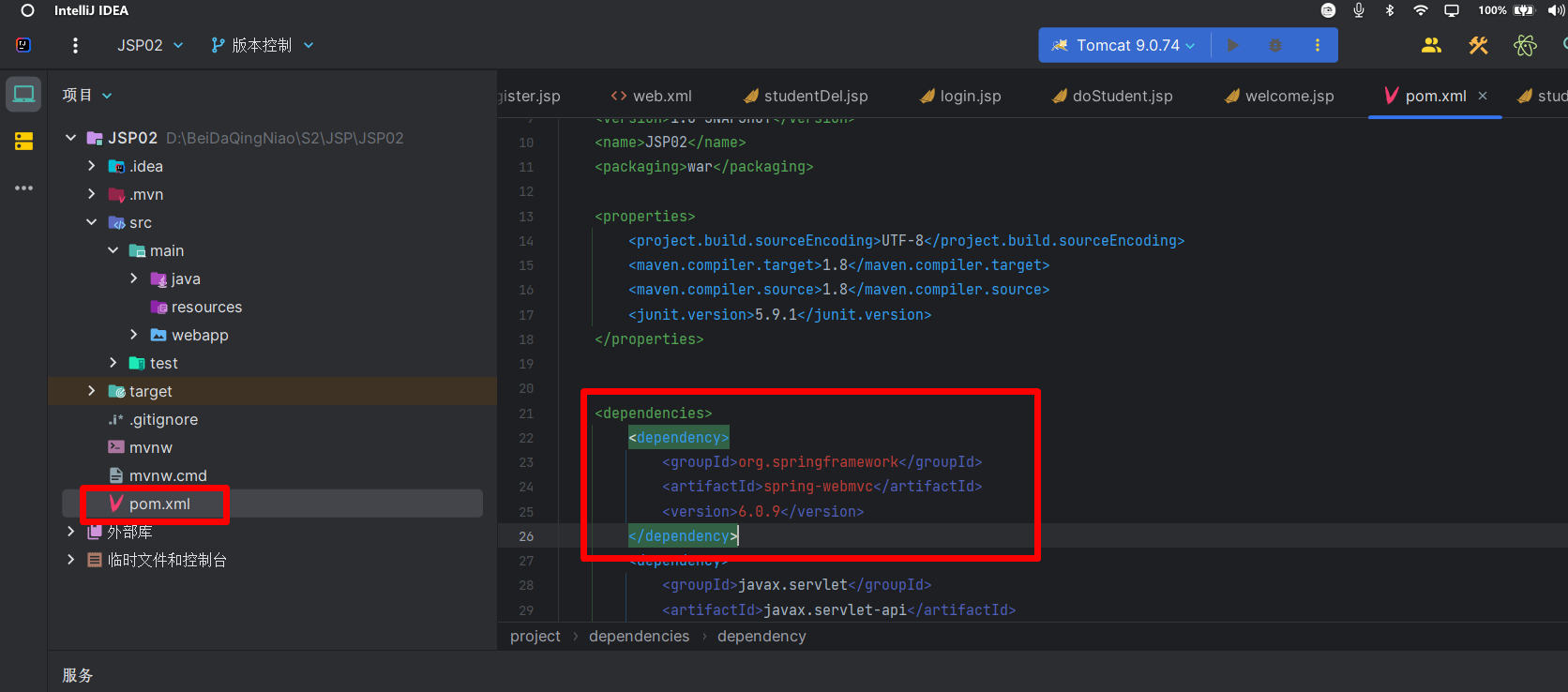
Task: Open the 版本控制 version control dropdown
Action: (263, 45)
